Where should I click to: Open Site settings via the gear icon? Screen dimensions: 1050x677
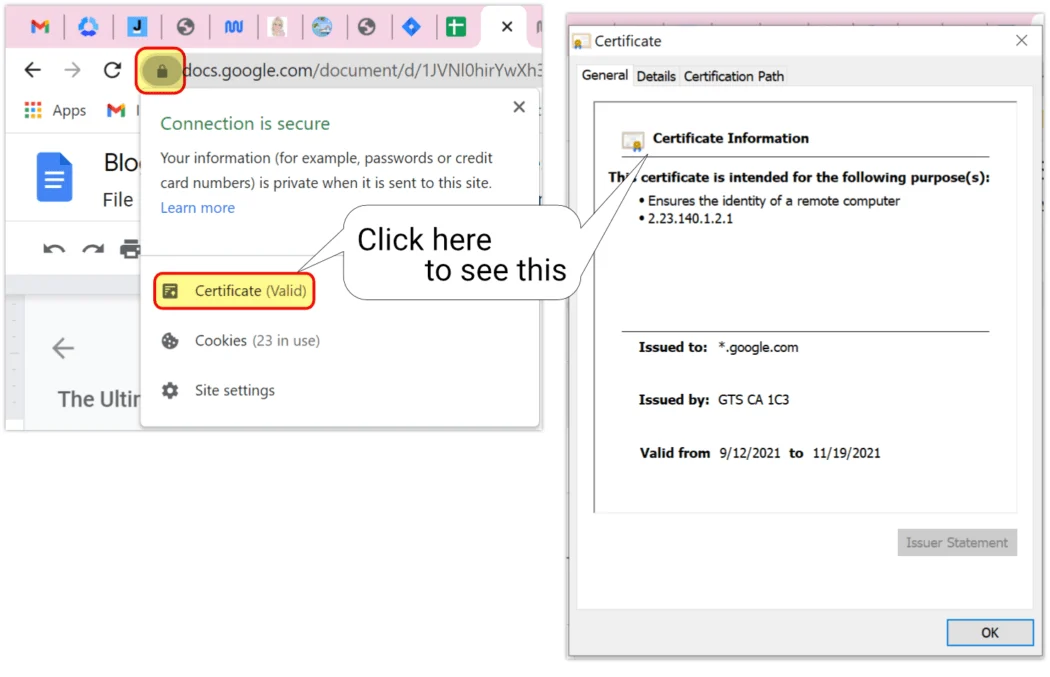click(x=172, y=390)
